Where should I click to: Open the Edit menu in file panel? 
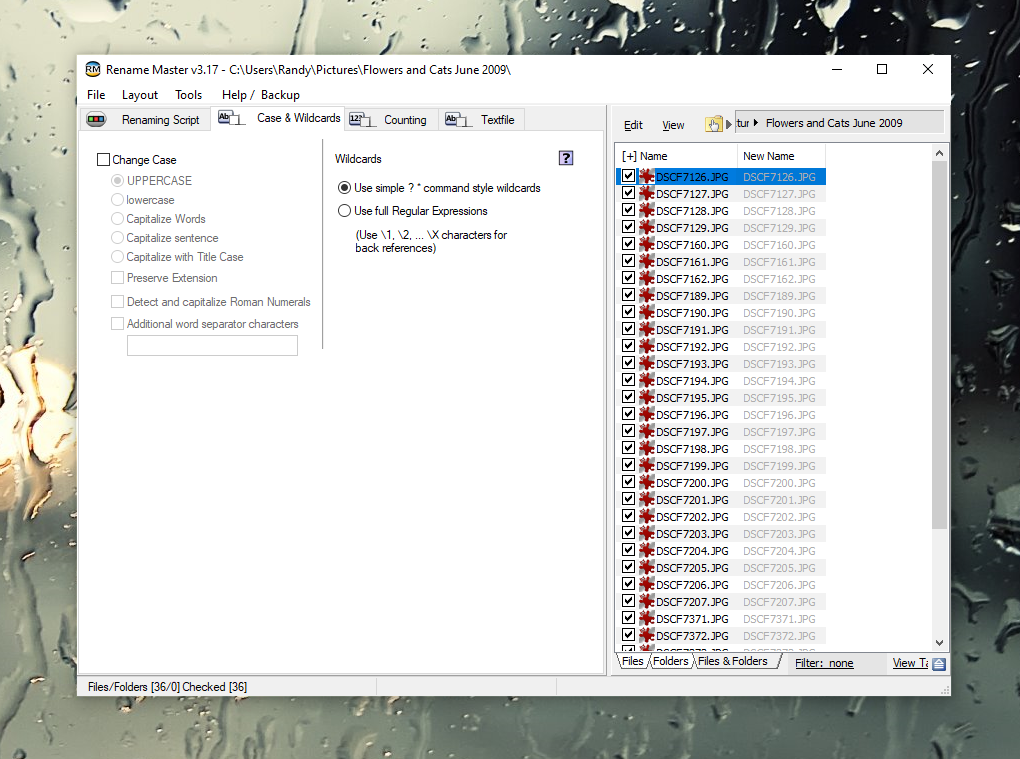[633, 125]
